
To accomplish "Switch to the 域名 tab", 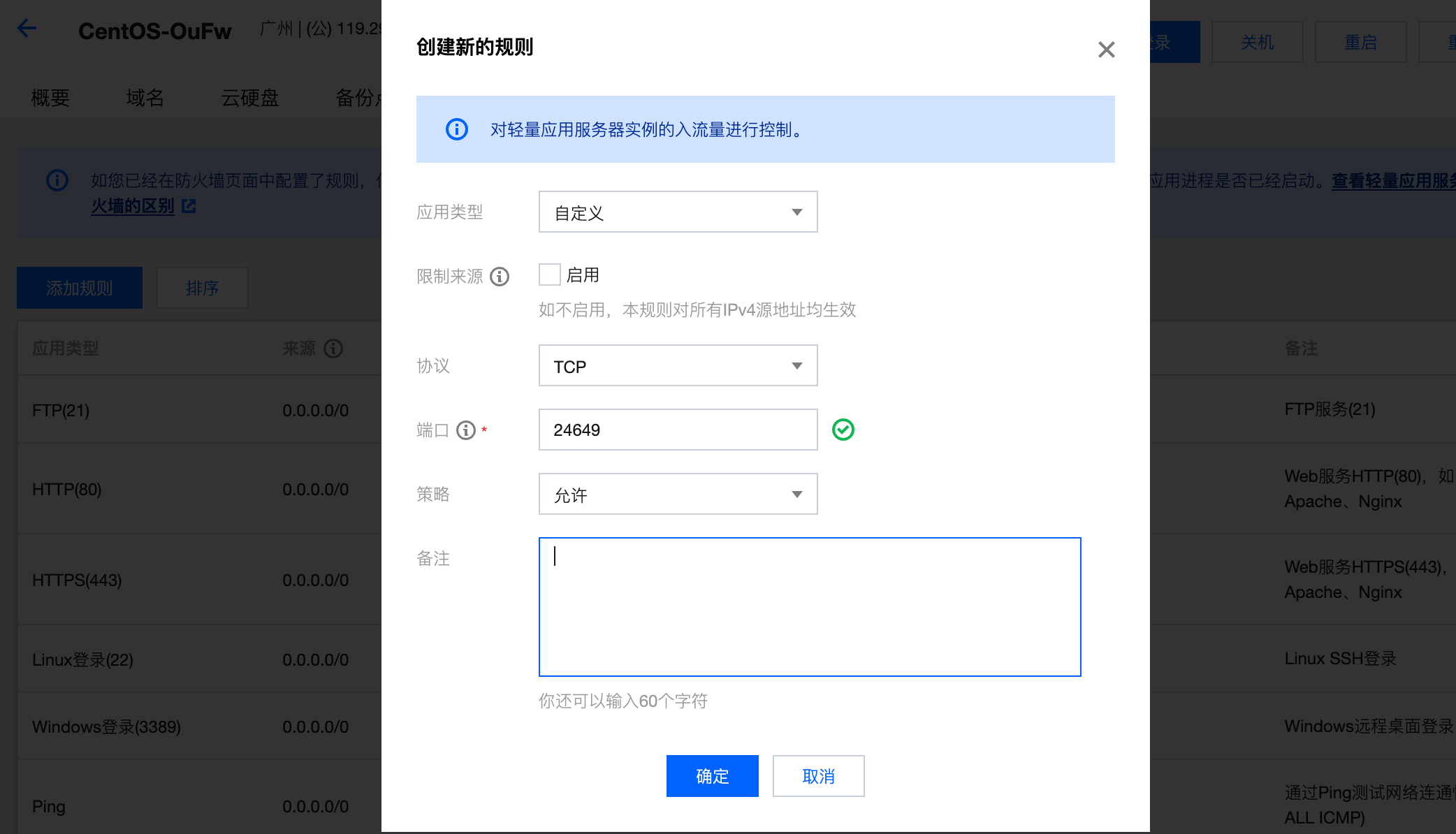I will (145, 98).
